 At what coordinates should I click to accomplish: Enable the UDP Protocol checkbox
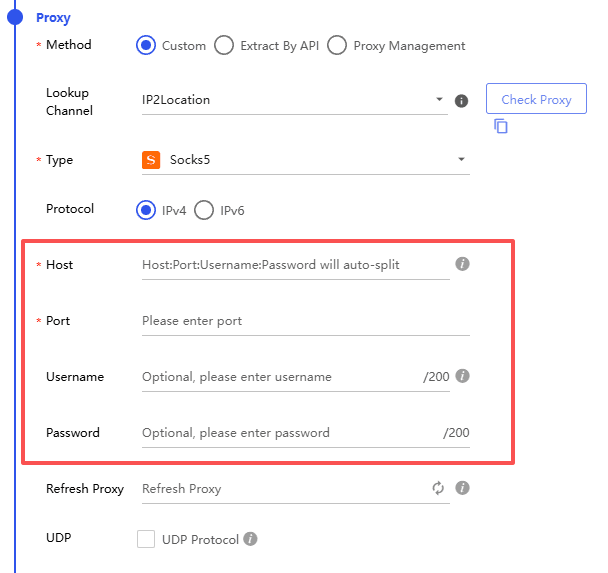pyautogui.click(x=146, y=540)
